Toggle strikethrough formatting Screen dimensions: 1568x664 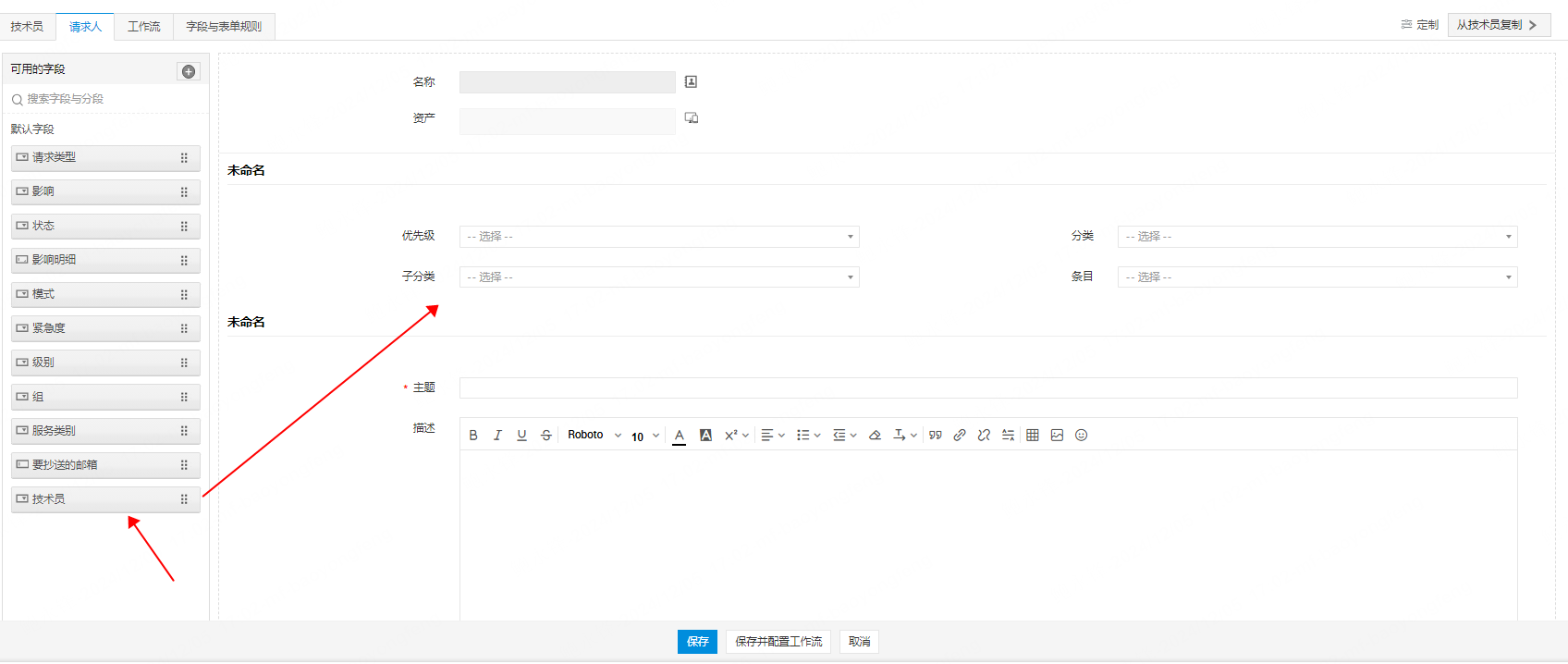(x=546, y=436)
